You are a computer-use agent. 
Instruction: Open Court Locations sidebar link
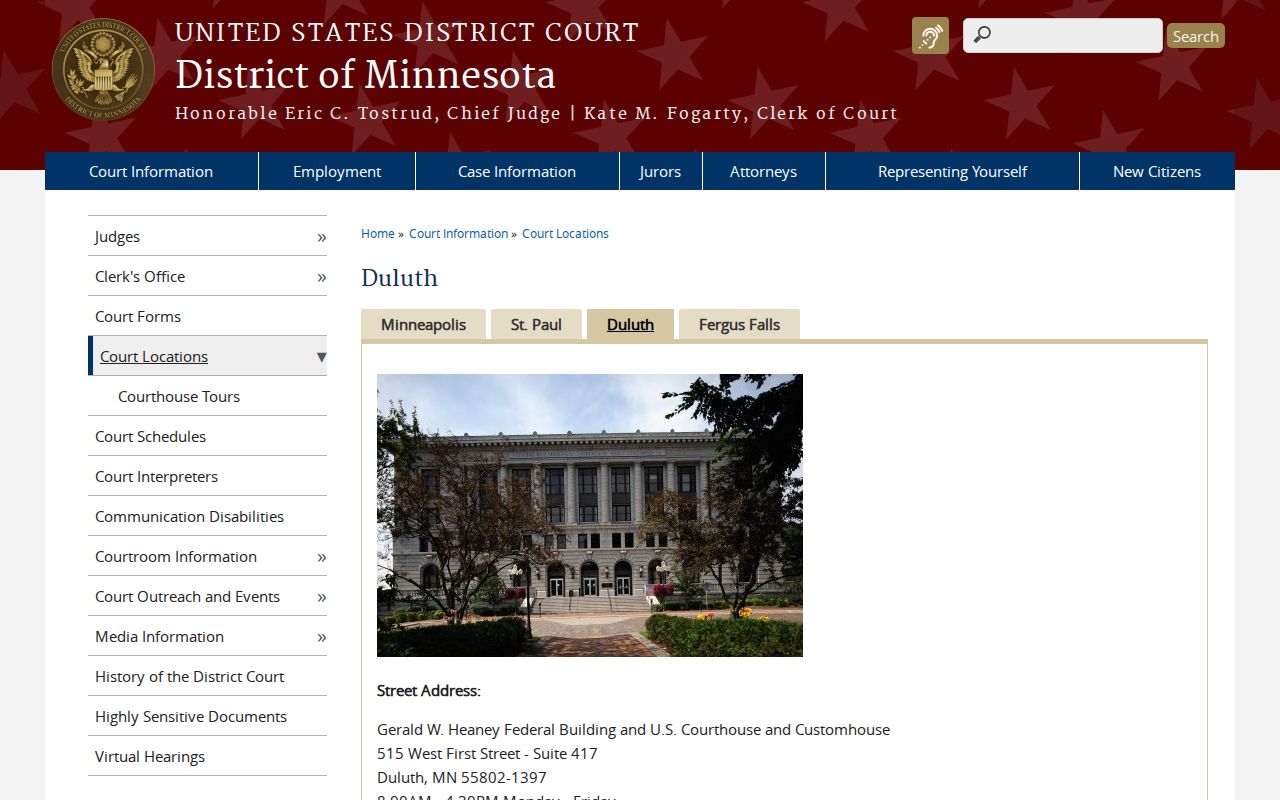coord(154,357)
